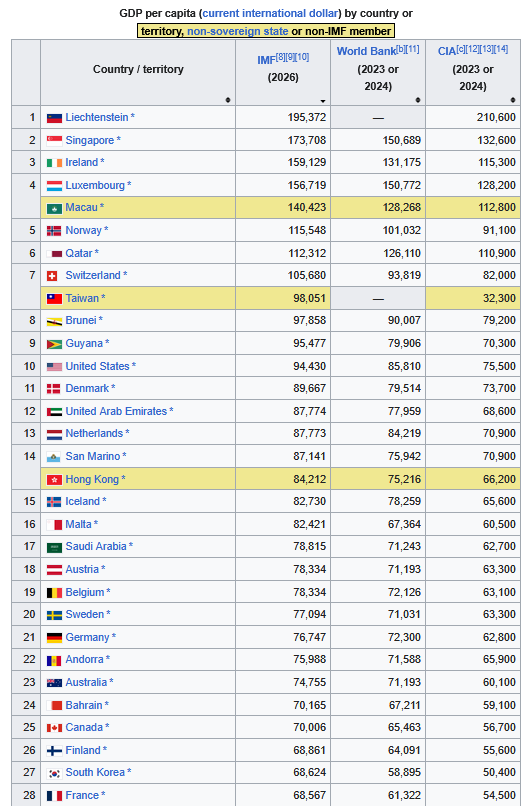Click the Sweden flag icon
The height and width of the screenshot is (806, 523).
point(54,615)
